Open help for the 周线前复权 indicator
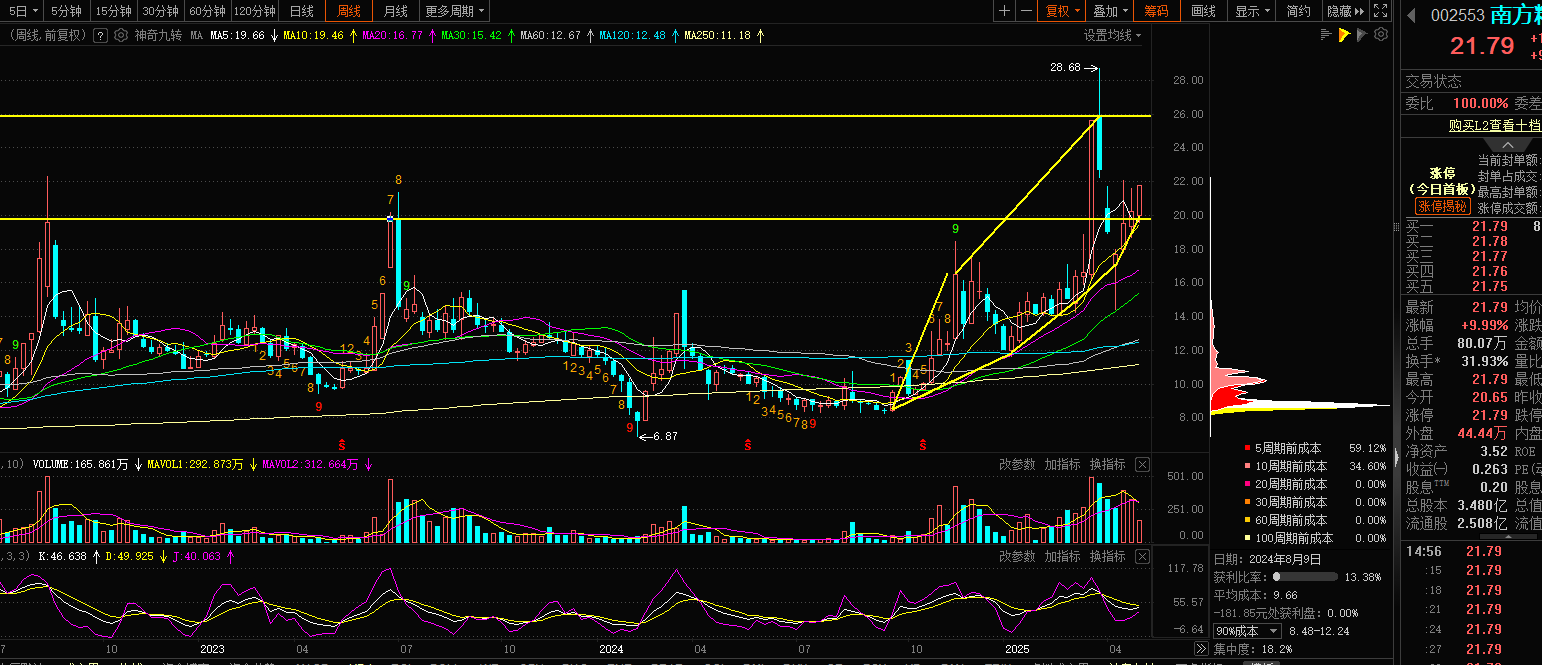1542x665 pixels. coord(101,35)
